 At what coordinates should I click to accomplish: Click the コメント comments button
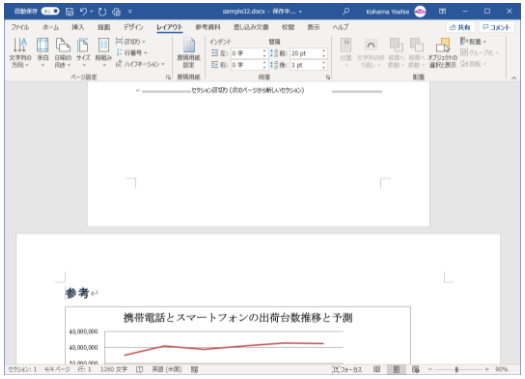(497, 27)
